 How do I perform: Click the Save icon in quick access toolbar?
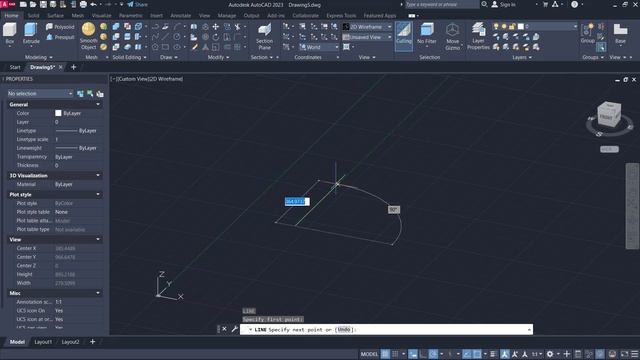tap(43, 4)
